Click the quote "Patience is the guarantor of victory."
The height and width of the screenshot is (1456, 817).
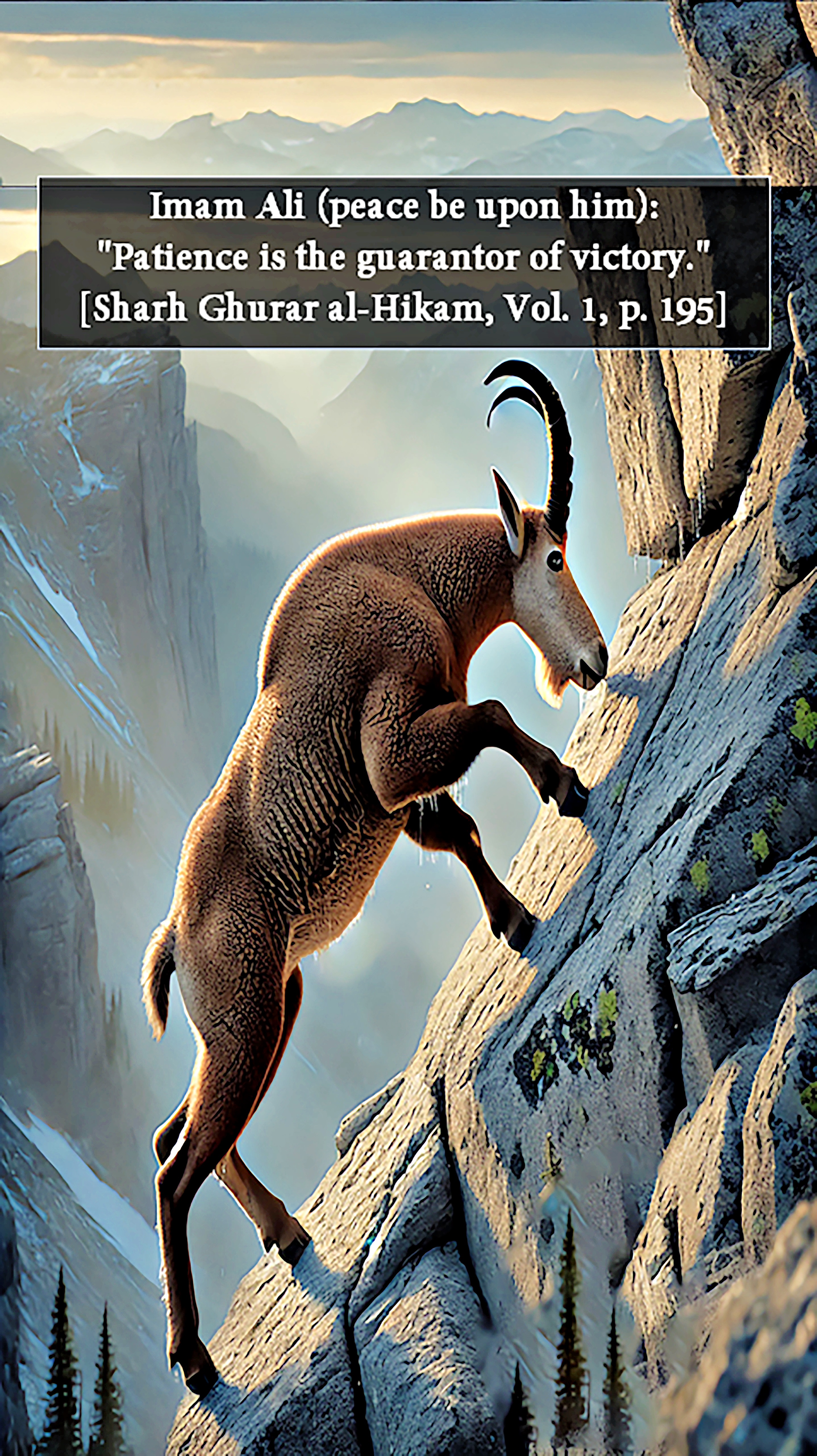[x=404, y=258]
